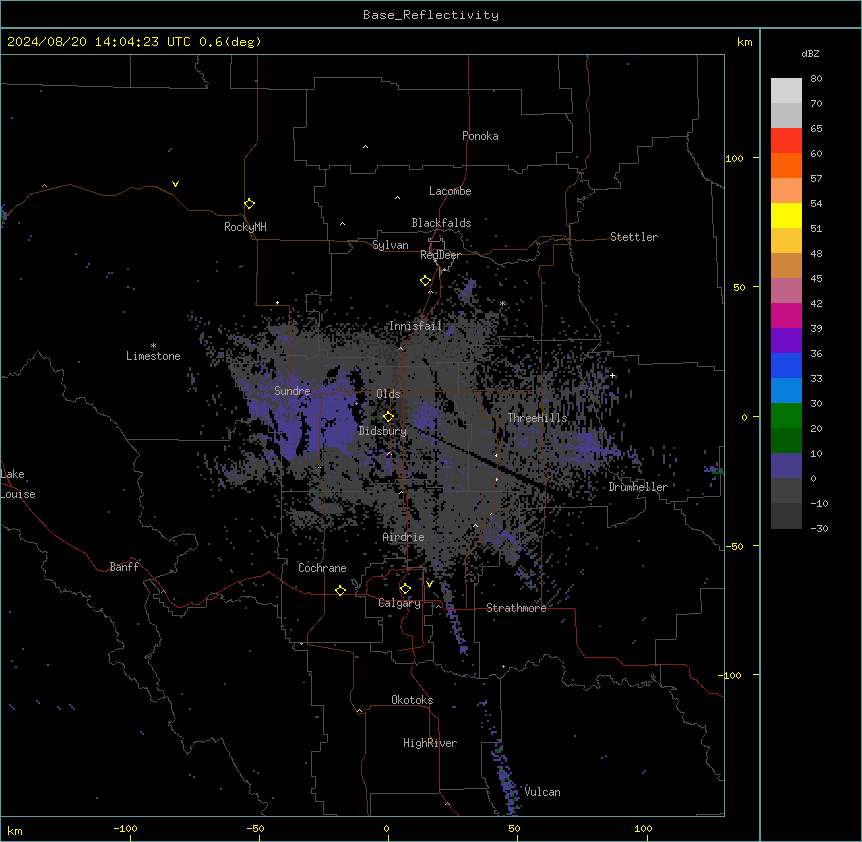
Task: Click the Sundre town label
Action: 292,391
